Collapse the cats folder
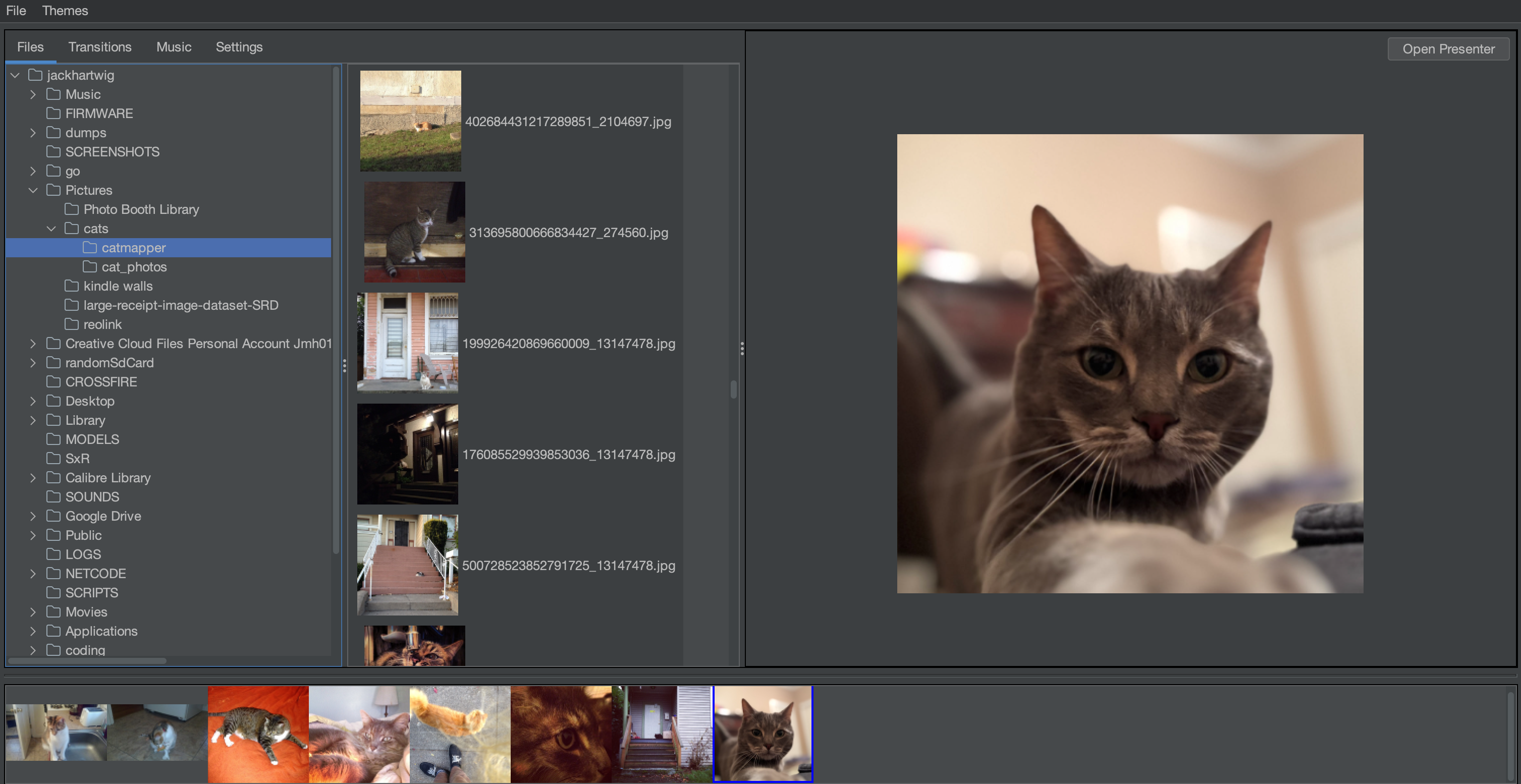Image resolution: width=1521 pixels, height=784 pixels. point(51,229)
